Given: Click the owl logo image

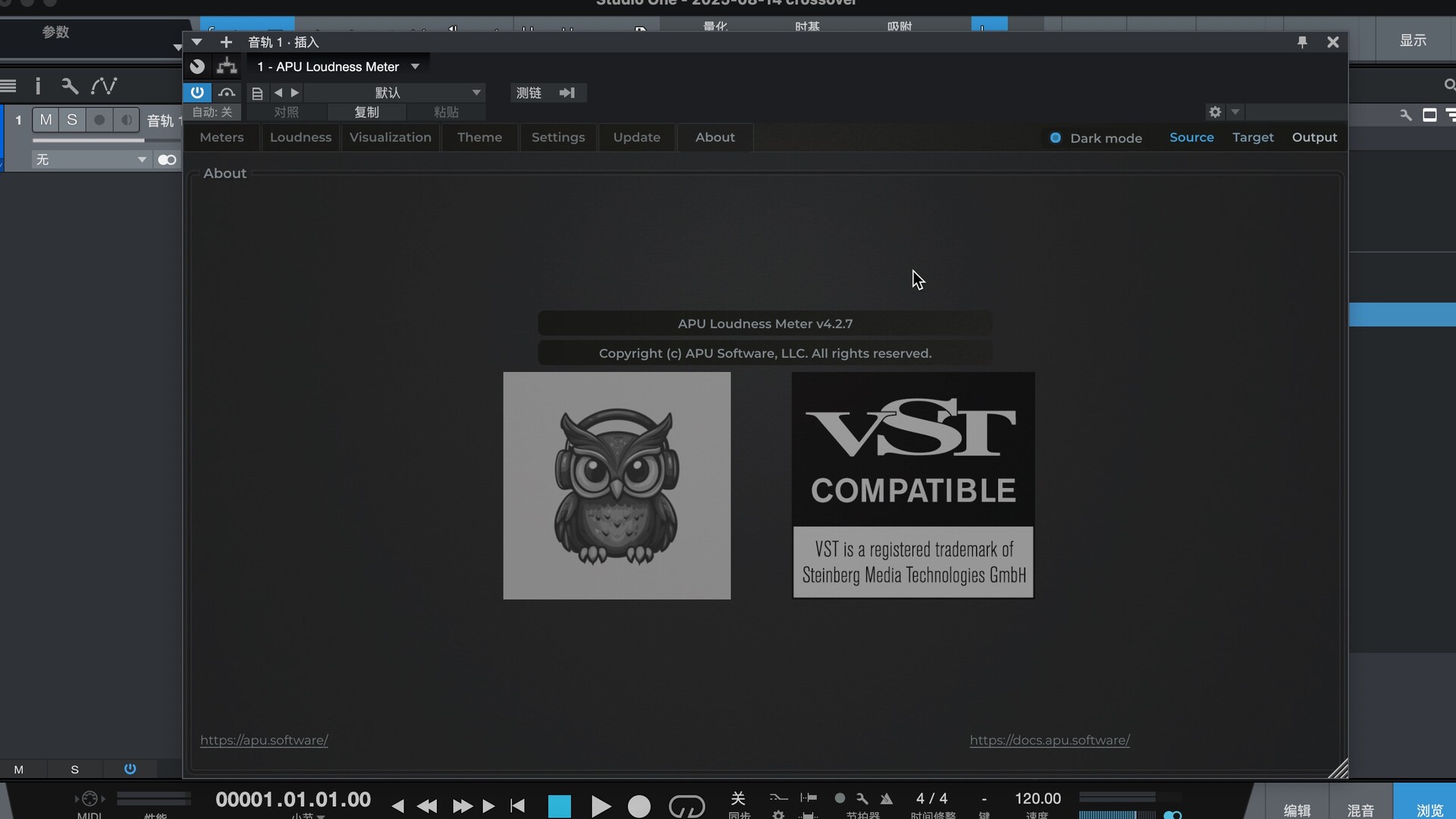Looking at the screenshot, I should [x=617, y=485].
